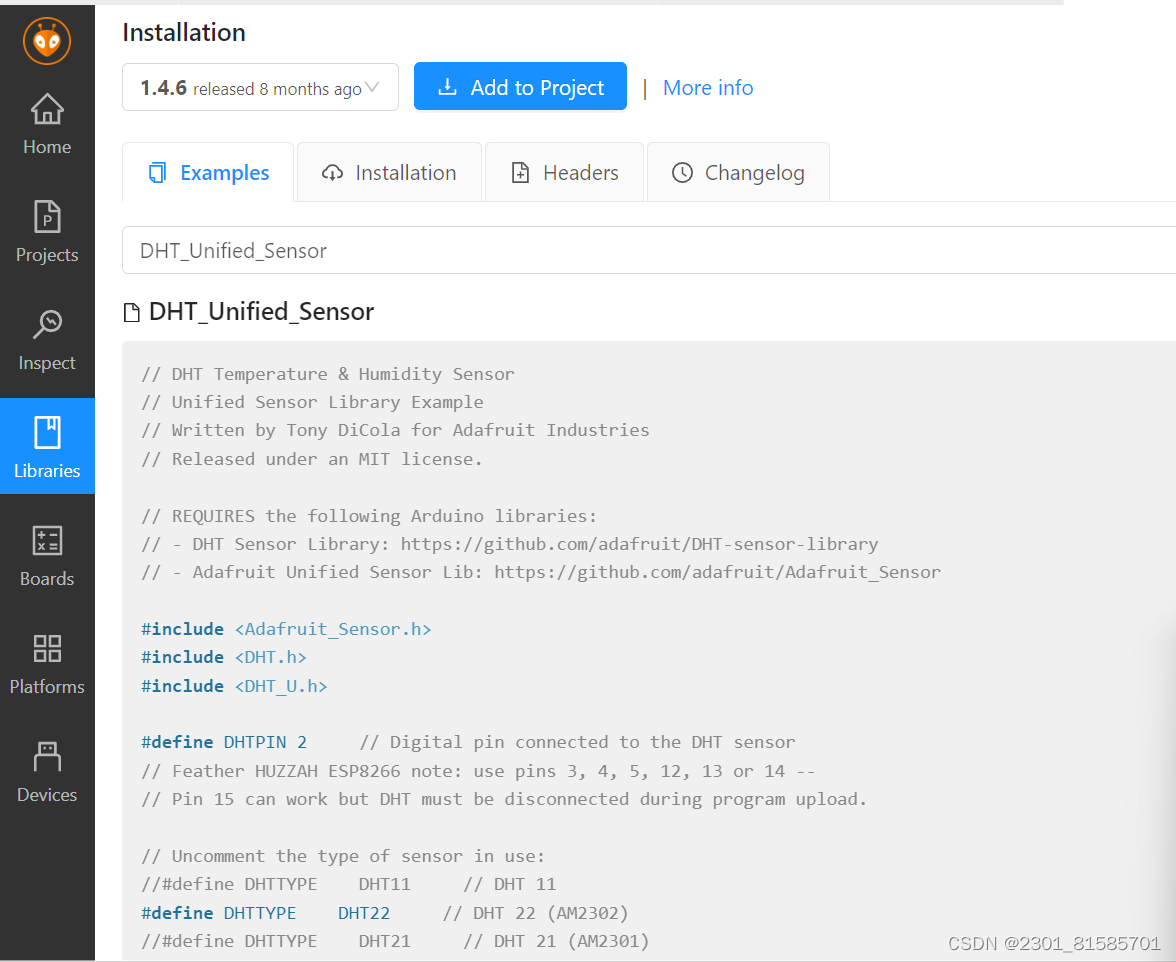Click the '#include <DHT.h>' line
This screenshot has width=1176, height=962.
[224, 658]
